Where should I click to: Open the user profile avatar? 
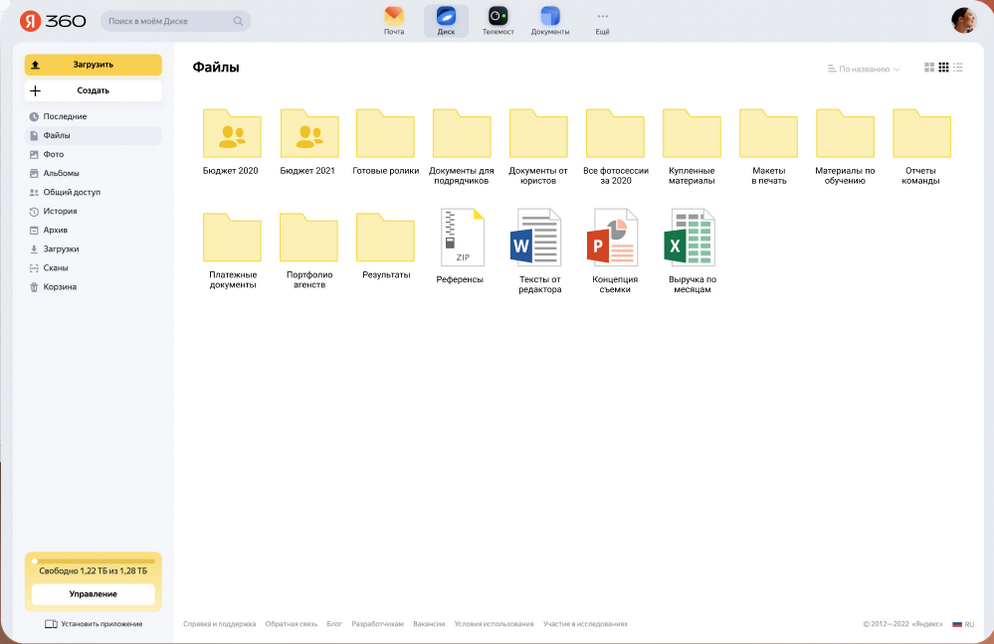(x=964, y=20)
